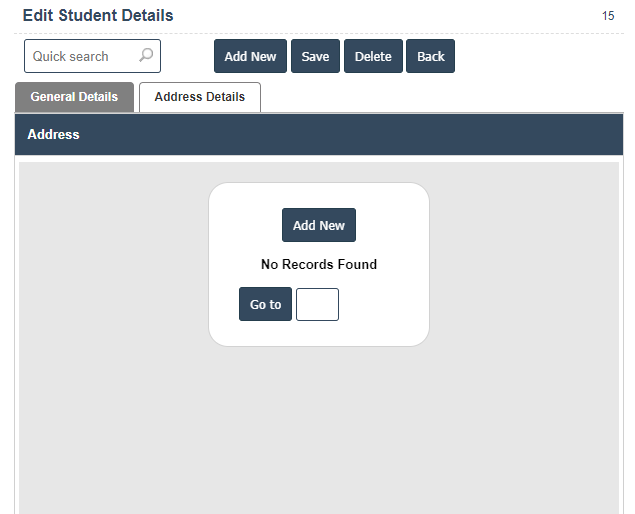Focus the Quick search text field
The image size is (635, 514).
coord(82,56)
